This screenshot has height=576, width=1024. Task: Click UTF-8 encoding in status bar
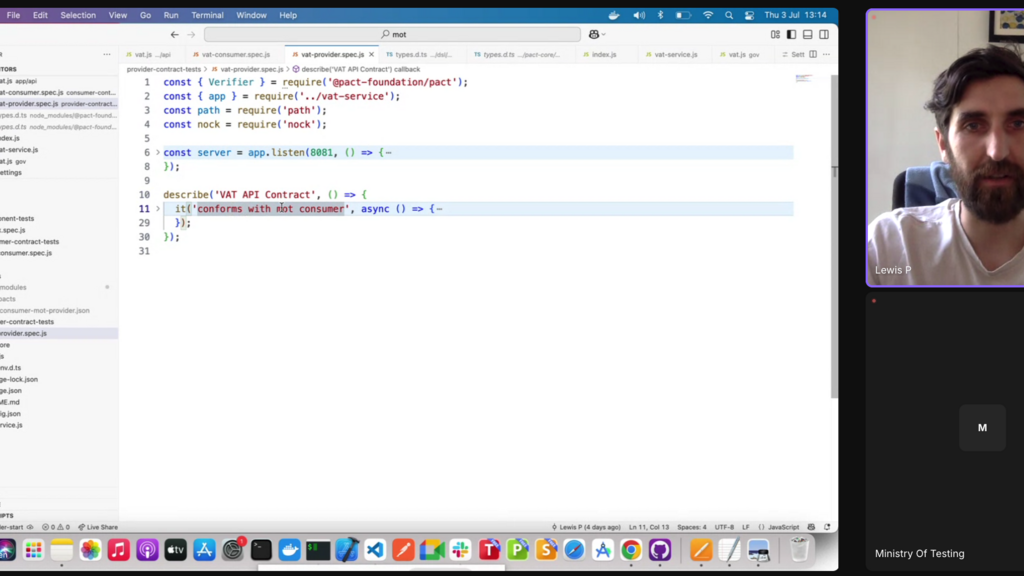(x=724, y=527)
